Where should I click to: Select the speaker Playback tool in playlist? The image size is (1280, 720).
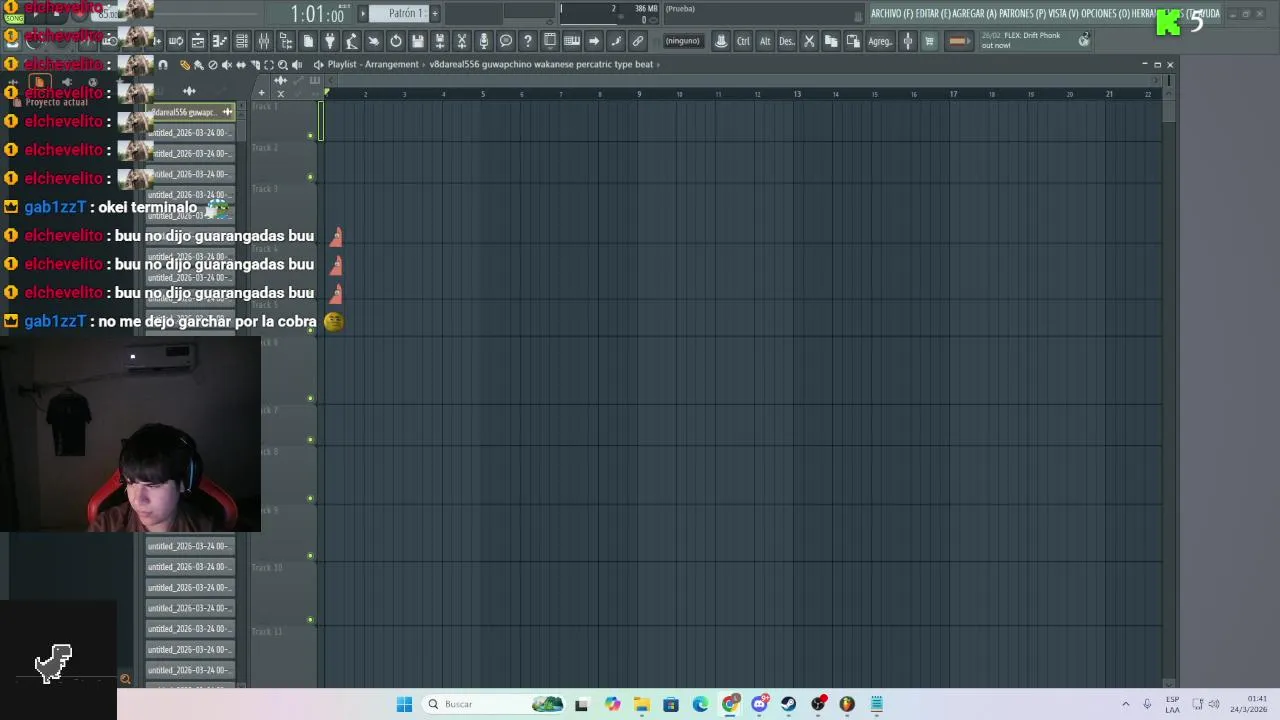(297, 65)
